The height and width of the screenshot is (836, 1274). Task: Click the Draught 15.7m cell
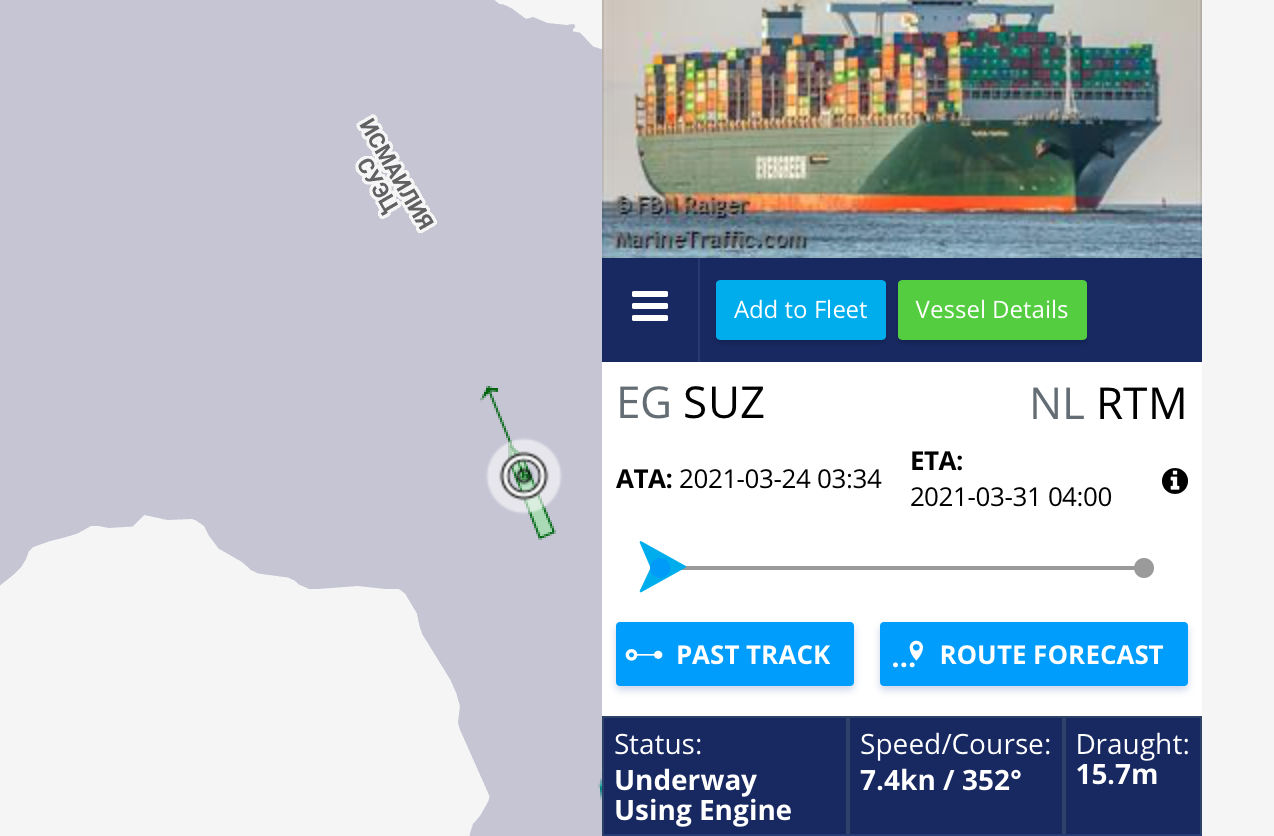point(1133,776)
